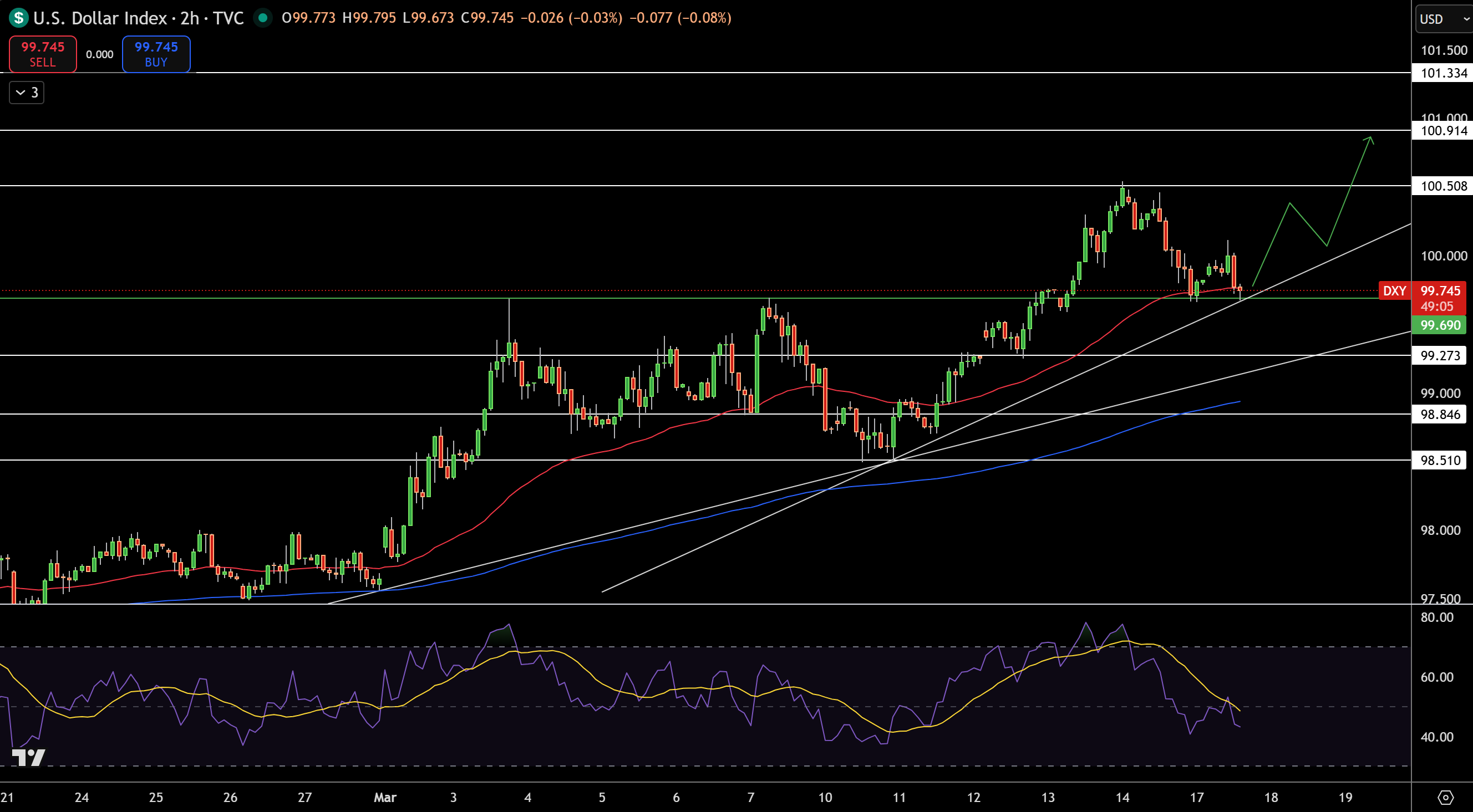Click the BUY 99.745 button

coord(156,54)
